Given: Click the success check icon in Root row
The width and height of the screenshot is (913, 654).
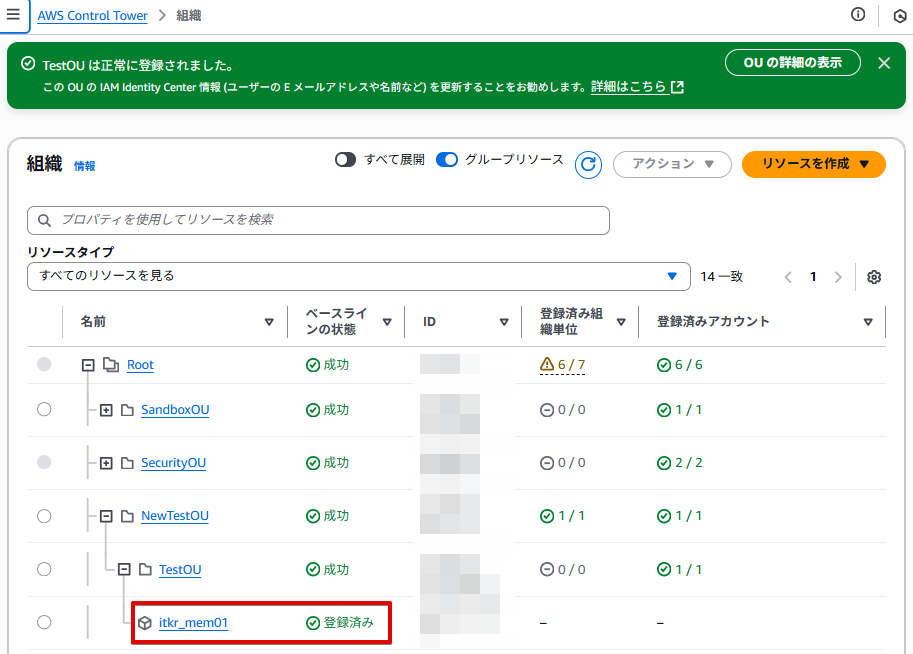Looking at the screenshot, I should pos(313,365).
